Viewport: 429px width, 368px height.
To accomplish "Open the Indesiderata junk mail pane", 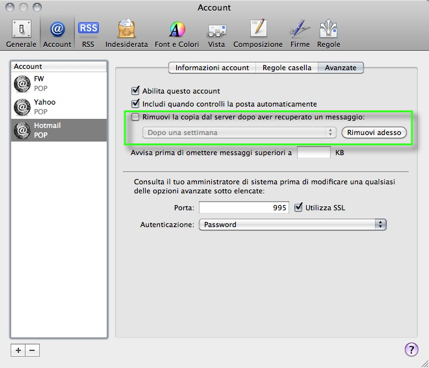I will coord(126,34).
